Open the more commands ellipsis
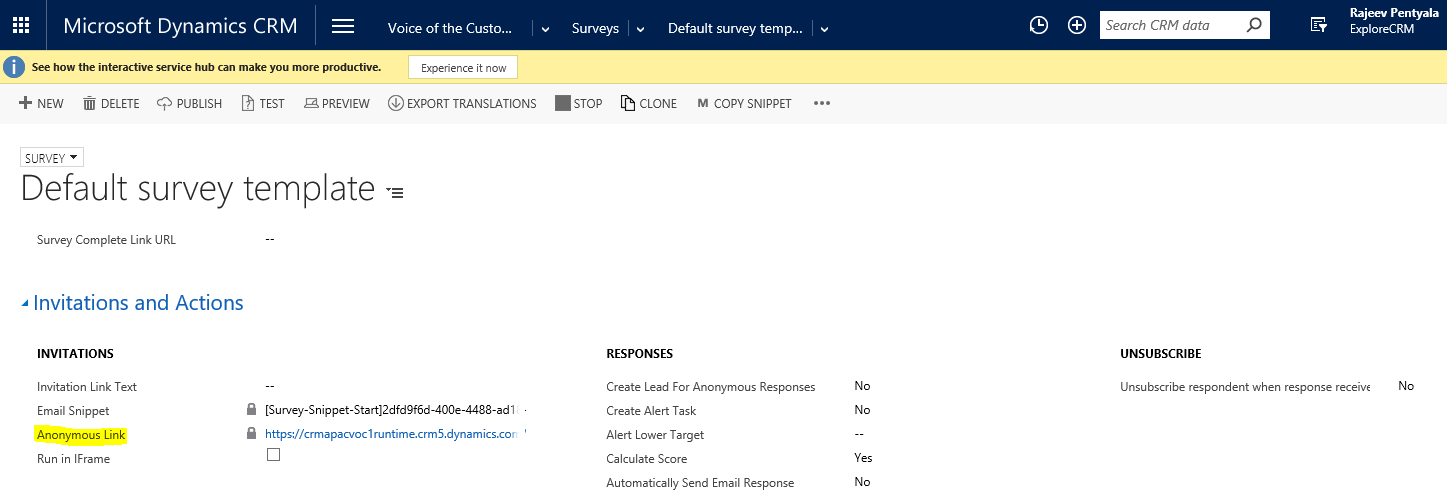This screenshot has width=1447, height=502. 822,104
